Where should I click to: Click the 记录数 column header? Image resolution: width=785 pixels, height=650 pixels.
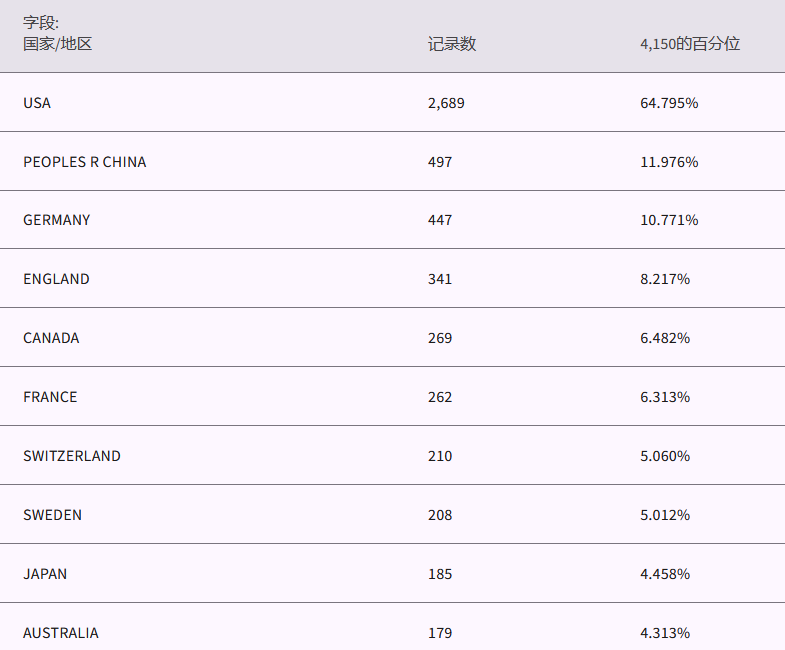(452, 44)
